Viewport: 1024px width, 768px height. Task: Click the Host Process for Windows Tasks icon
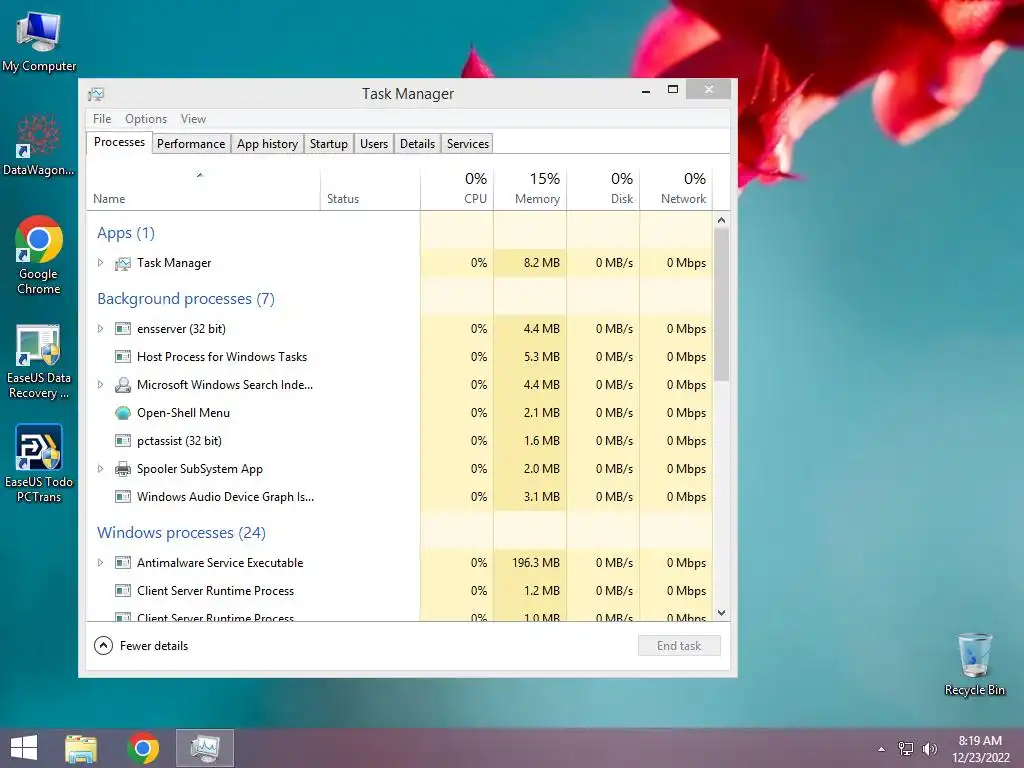tap(123, 357)
